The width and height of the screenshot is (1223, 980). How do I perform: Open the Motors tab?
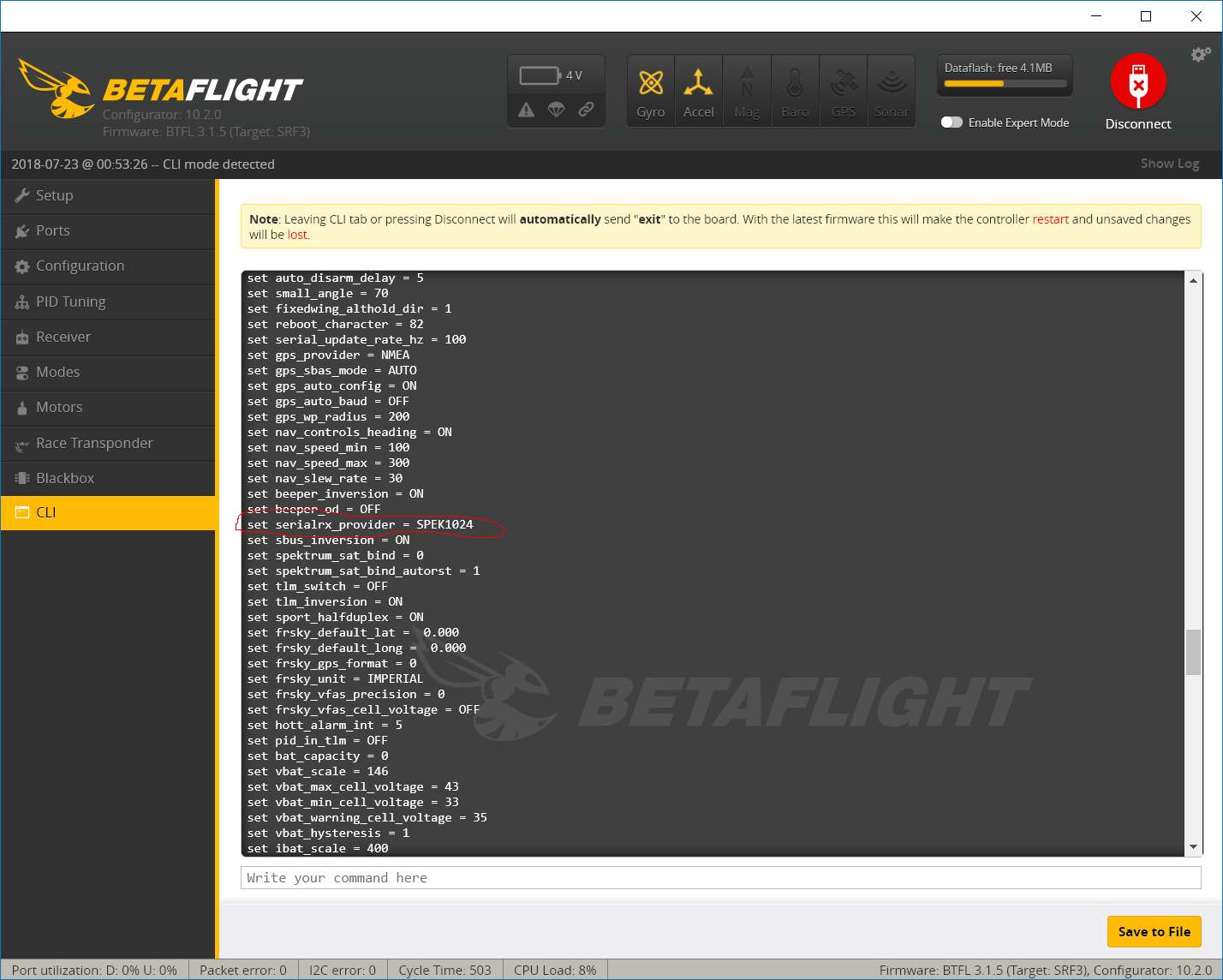pyautogui.click(x=107, y=407)
